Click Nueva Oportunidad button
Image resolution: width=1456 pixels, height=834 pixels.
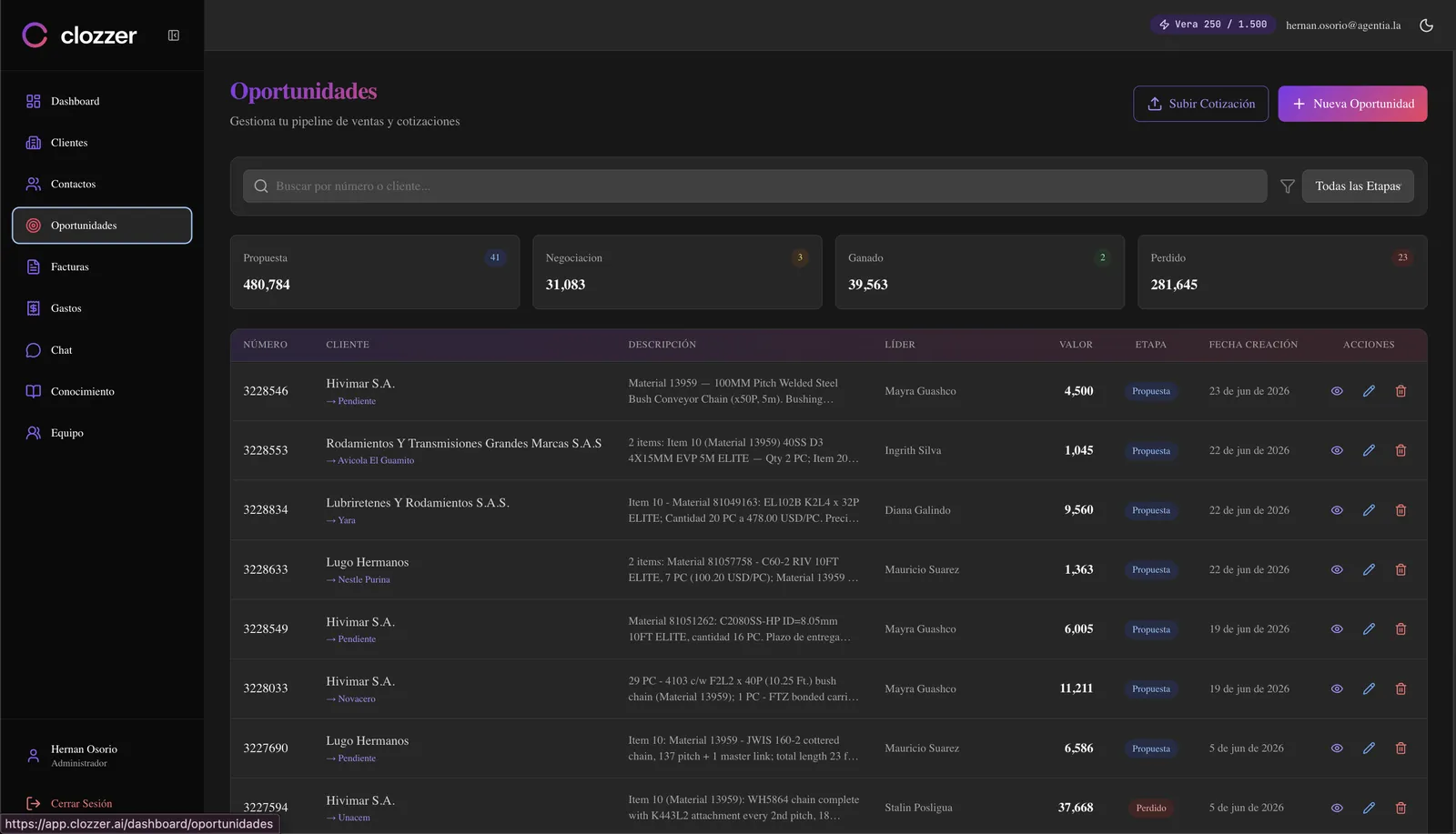pyautogui.click(x=1352, y=104)
